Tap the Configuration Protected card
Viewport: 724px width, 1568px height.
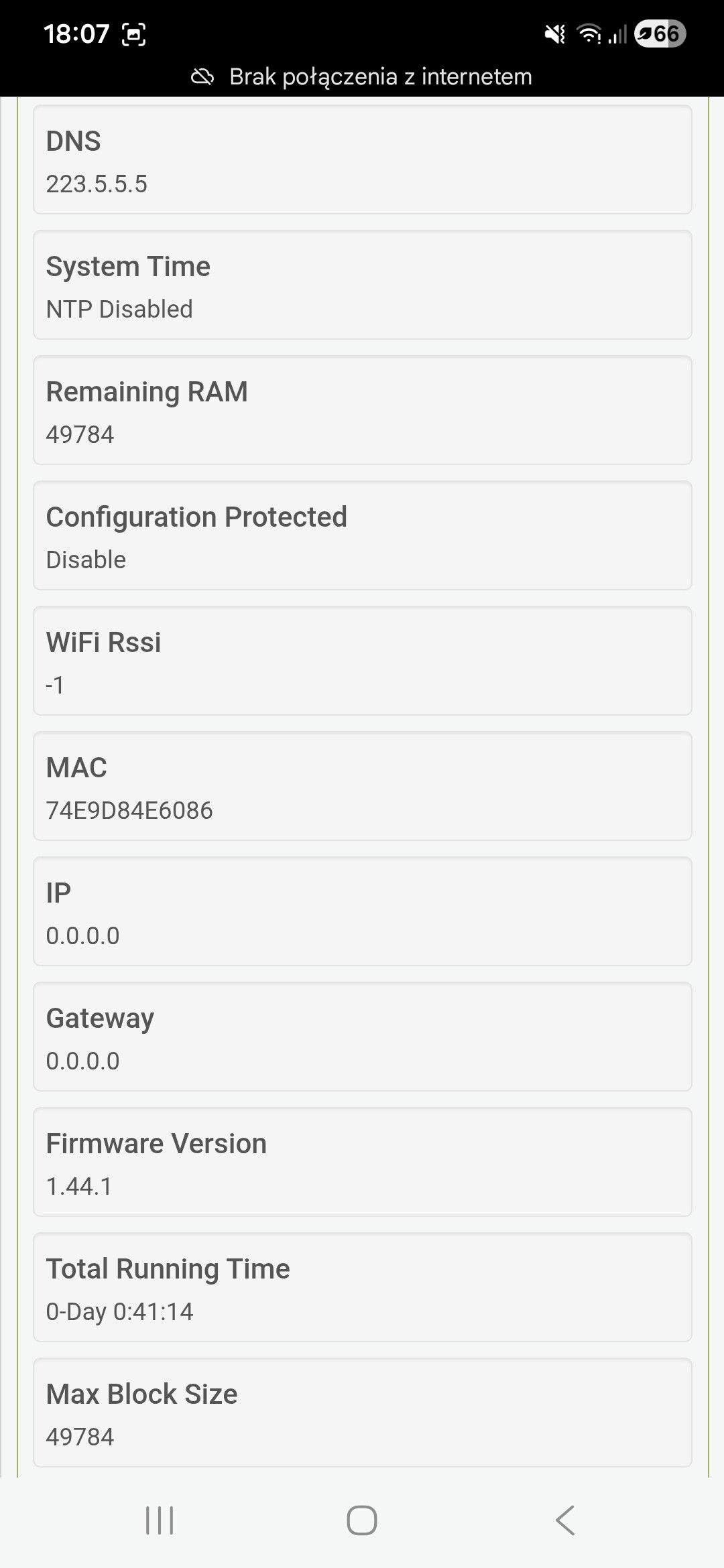point(362,535)
